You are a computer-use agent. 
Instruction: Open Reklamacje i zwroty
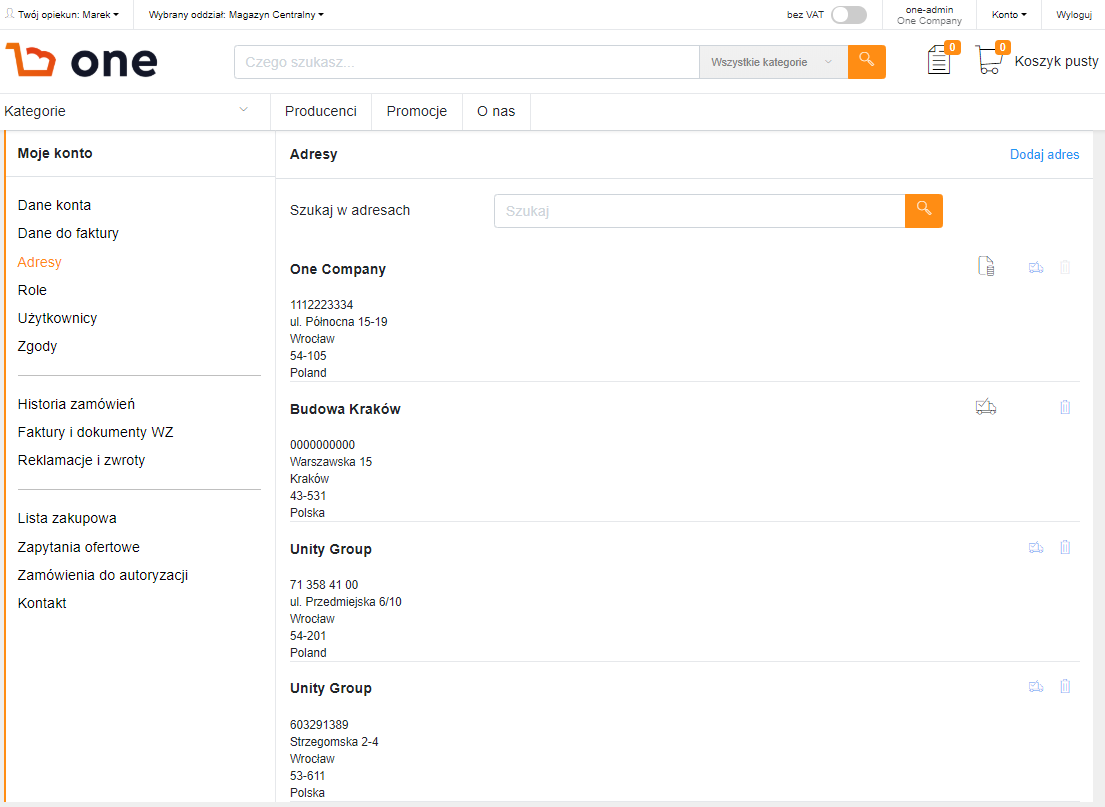[x=81, y=461]
